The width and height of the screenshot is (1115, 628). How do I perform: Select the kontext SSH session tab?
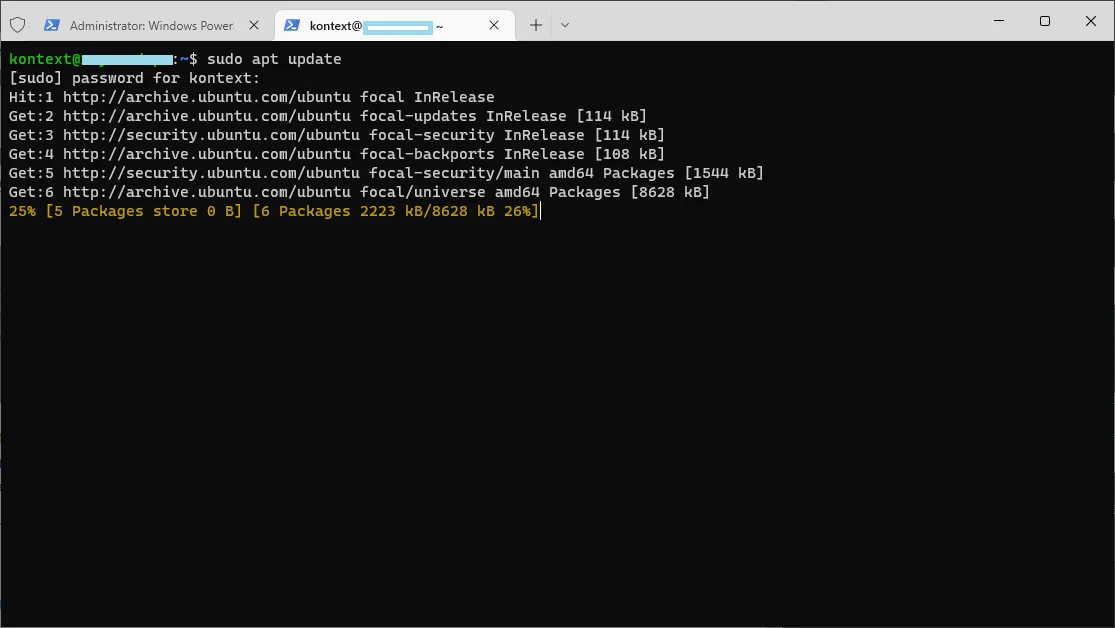click(x=380, y=25)
